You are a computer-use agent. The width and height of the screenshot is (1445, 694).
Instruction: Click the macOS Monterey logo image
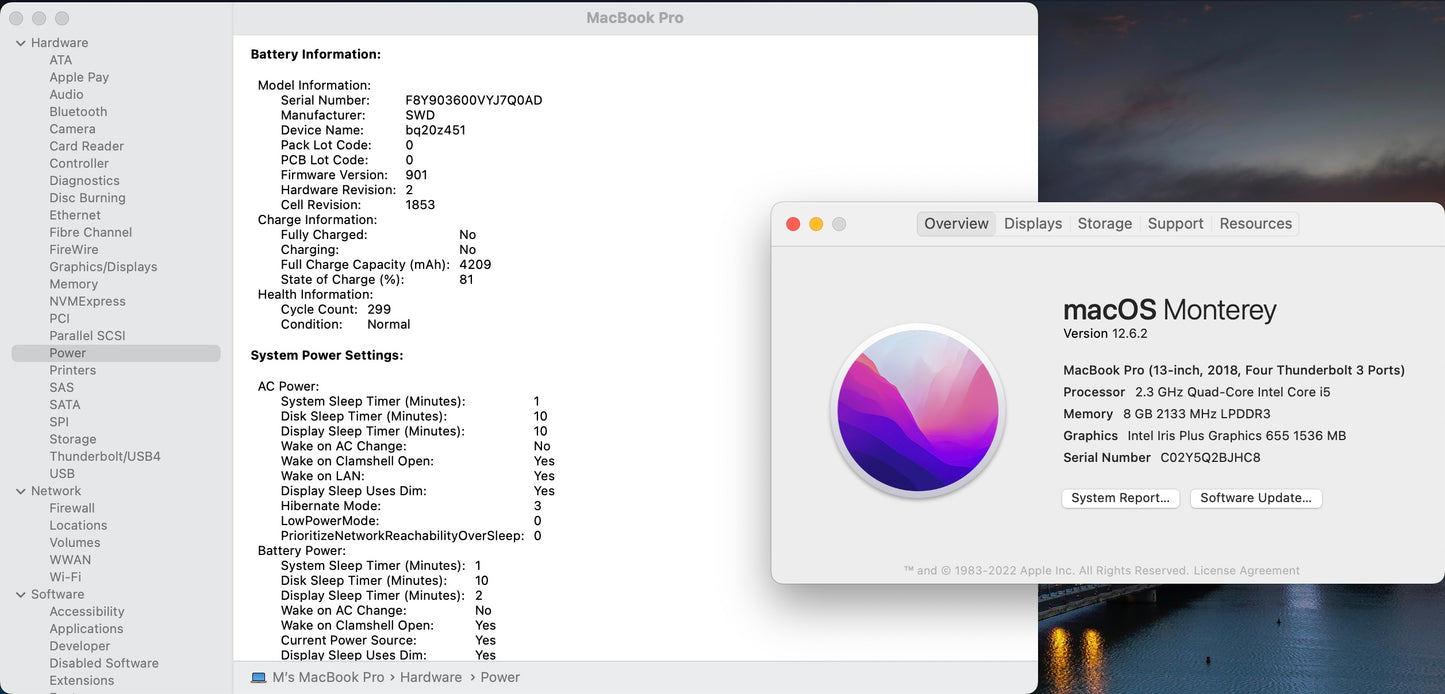click(918, 412)
